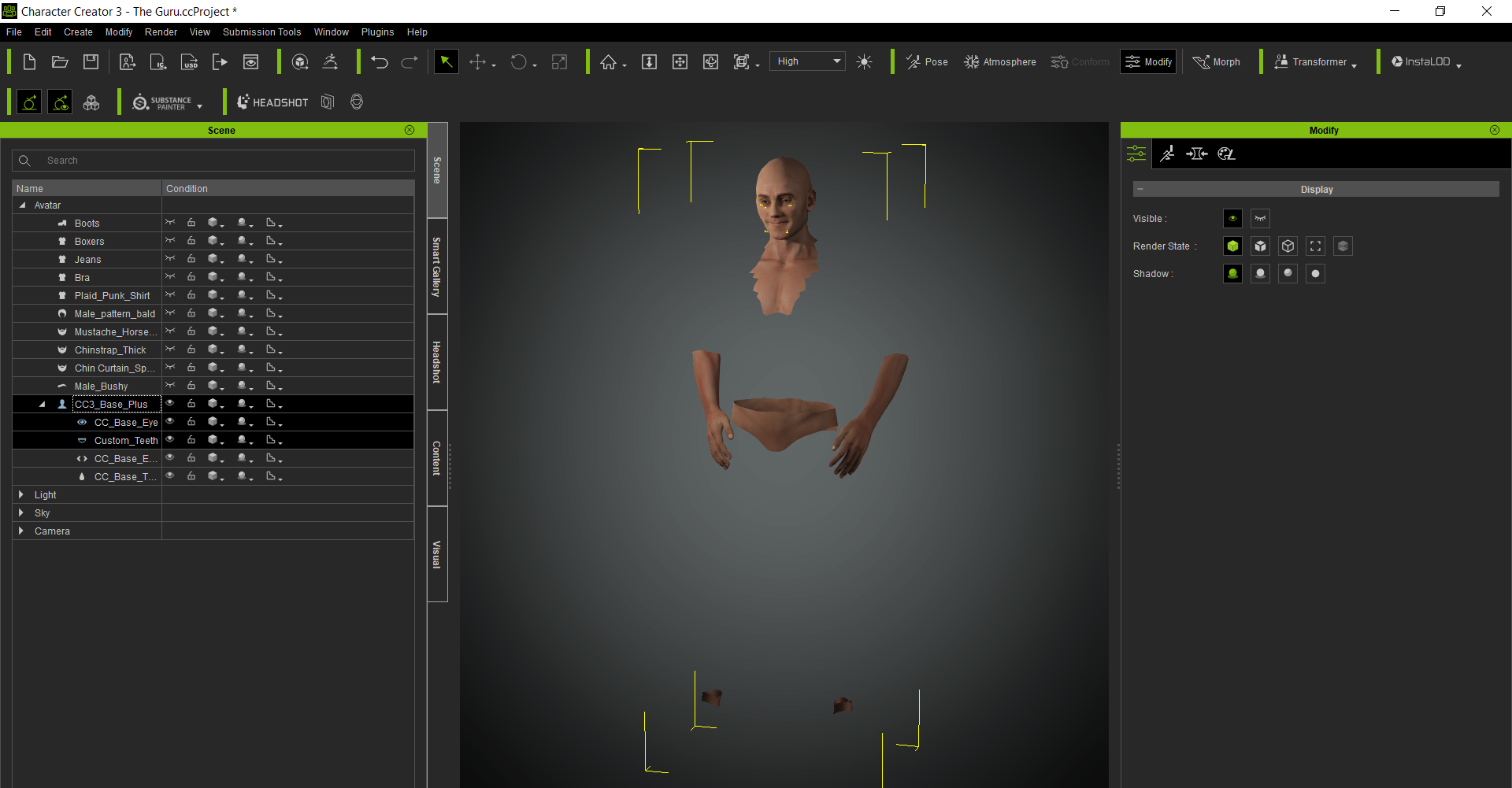
Task: Click the Undo arrow icon
Action: pos(380,62)
